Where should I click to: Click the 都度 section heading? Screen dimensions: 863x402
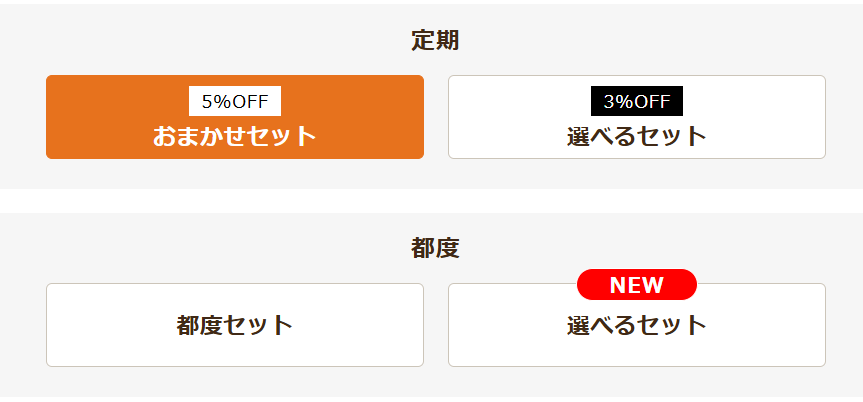[435, 249]
